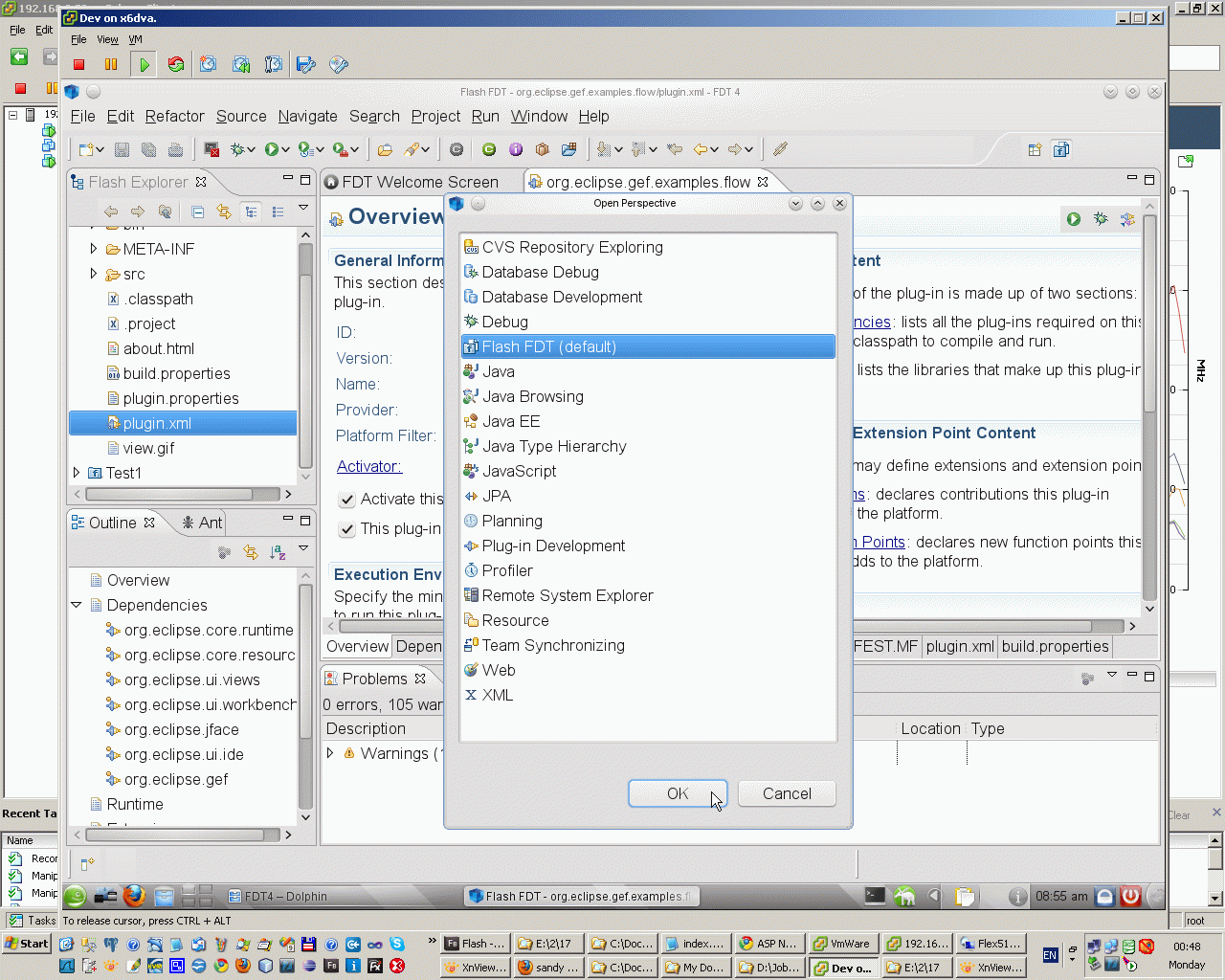Viewport: 1225px width, 980px height.
Task: Confirm the Open Perspective dialog with OK
Action: click(678, 793)
